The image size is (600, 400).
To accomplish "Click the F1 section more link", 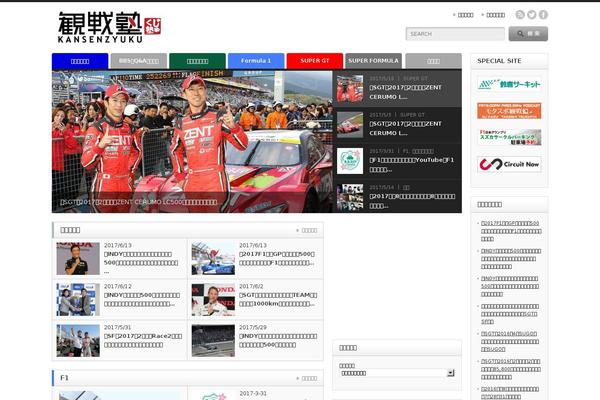I will [x=307, y=378].
